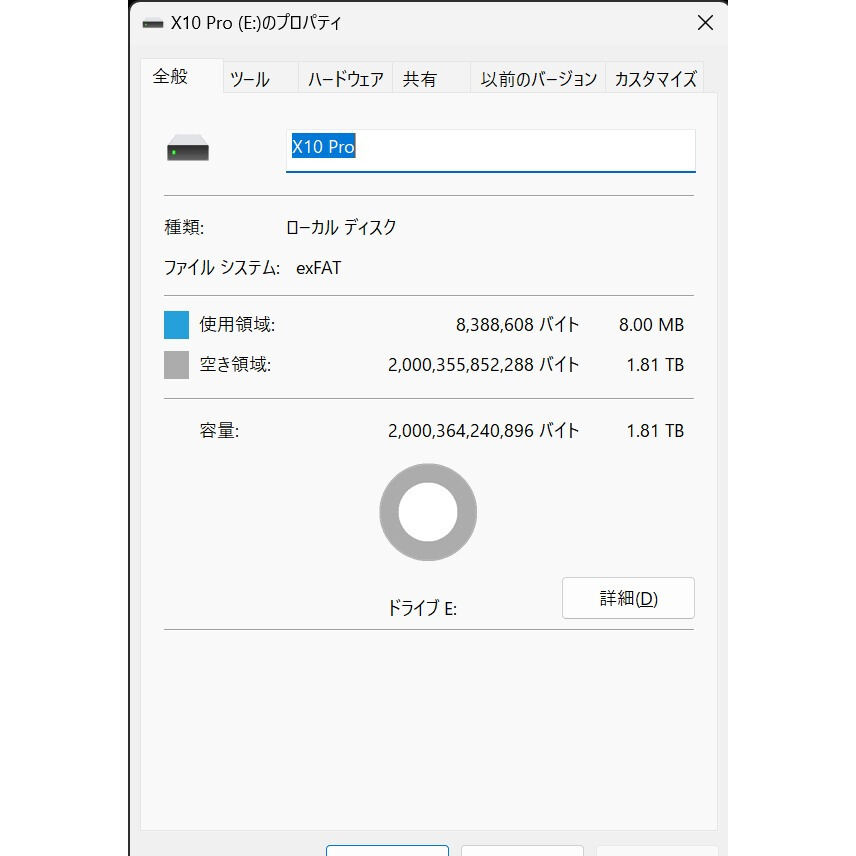
Task: Click the 使用領域 label
Action: pyautogui.click(x=237, y=324)
